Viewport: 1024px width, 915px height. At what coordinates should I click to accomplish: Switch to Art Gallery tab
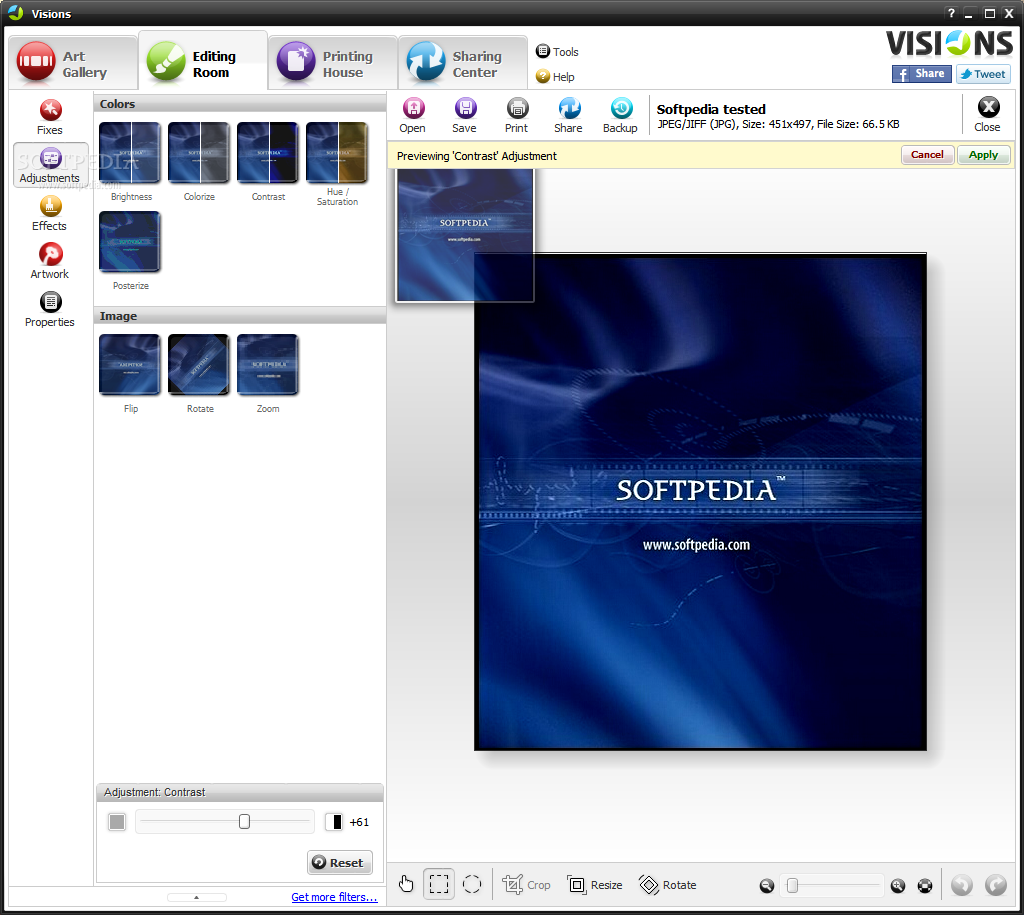[72, 63]
